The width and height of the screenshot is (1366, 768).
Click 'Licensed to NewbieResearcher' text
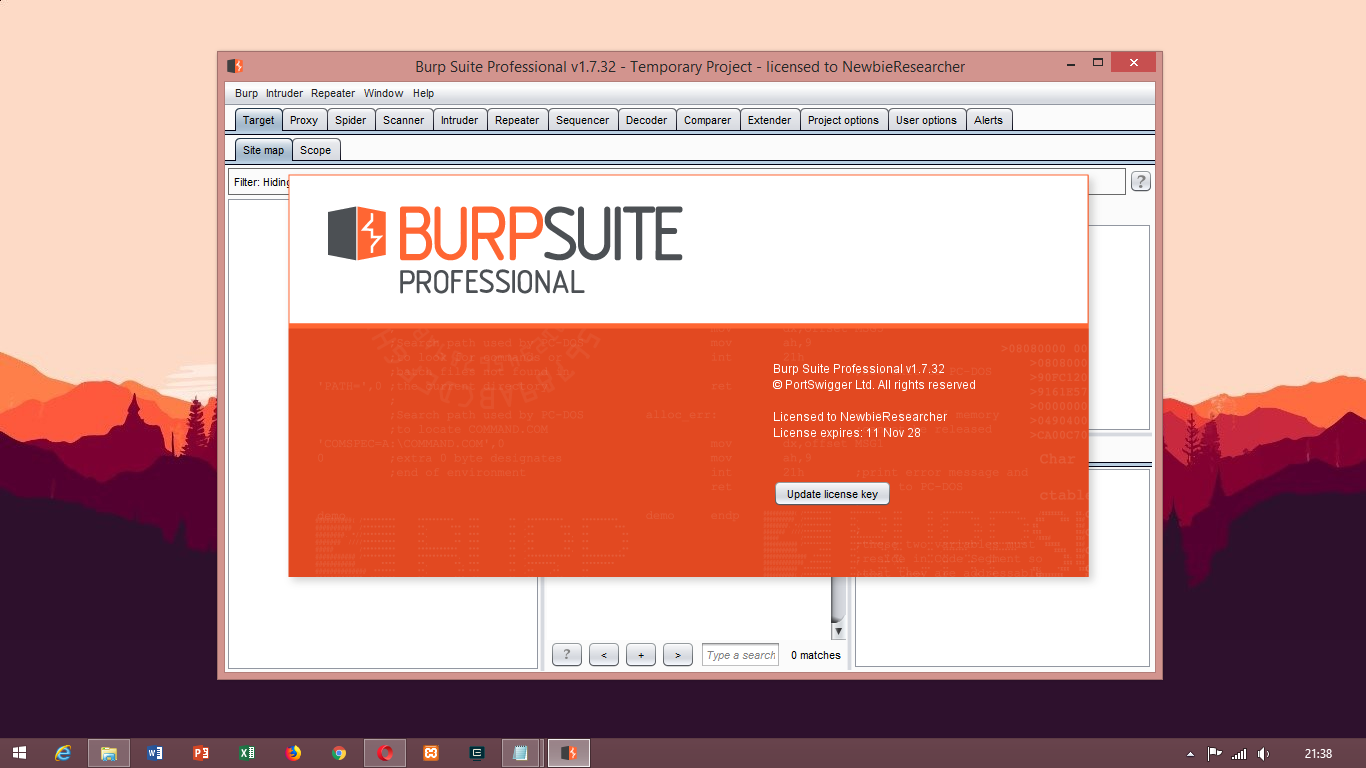[860, 416]
